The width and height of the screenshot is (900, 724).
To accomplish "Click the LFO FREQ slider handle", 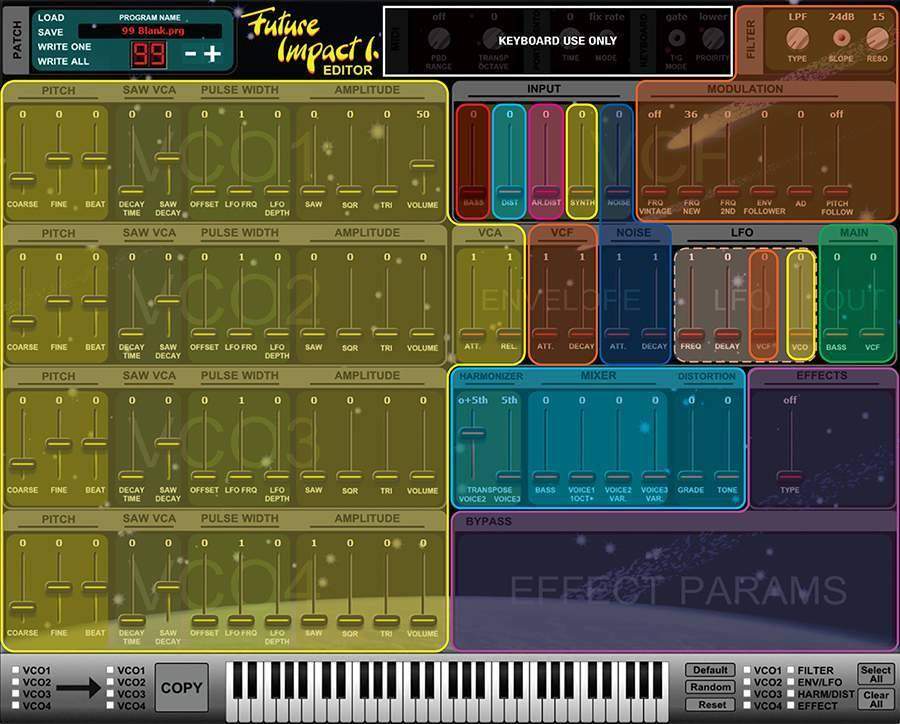I will [x=691, y=334].
